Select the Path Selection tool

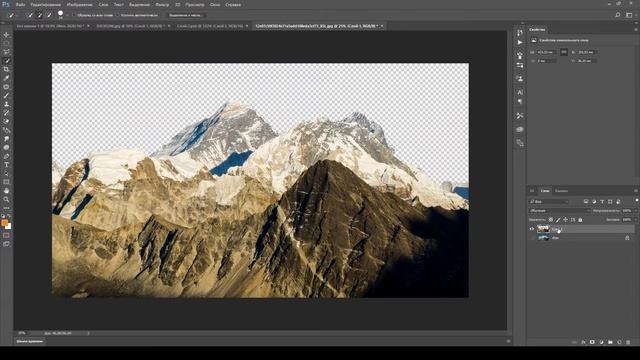point(6,173)
